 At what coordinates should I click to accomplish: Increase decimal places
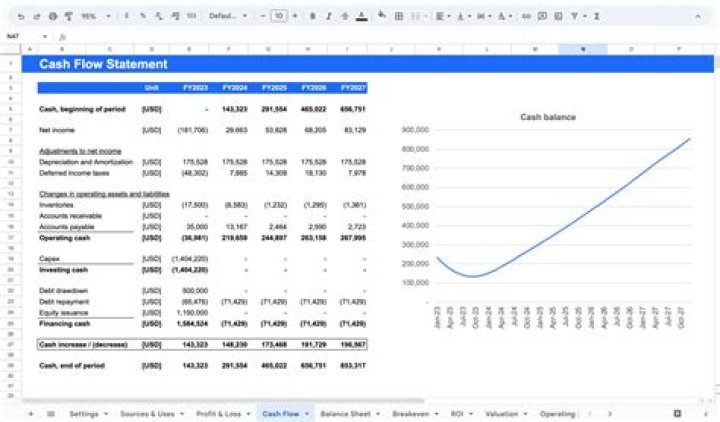175,16
